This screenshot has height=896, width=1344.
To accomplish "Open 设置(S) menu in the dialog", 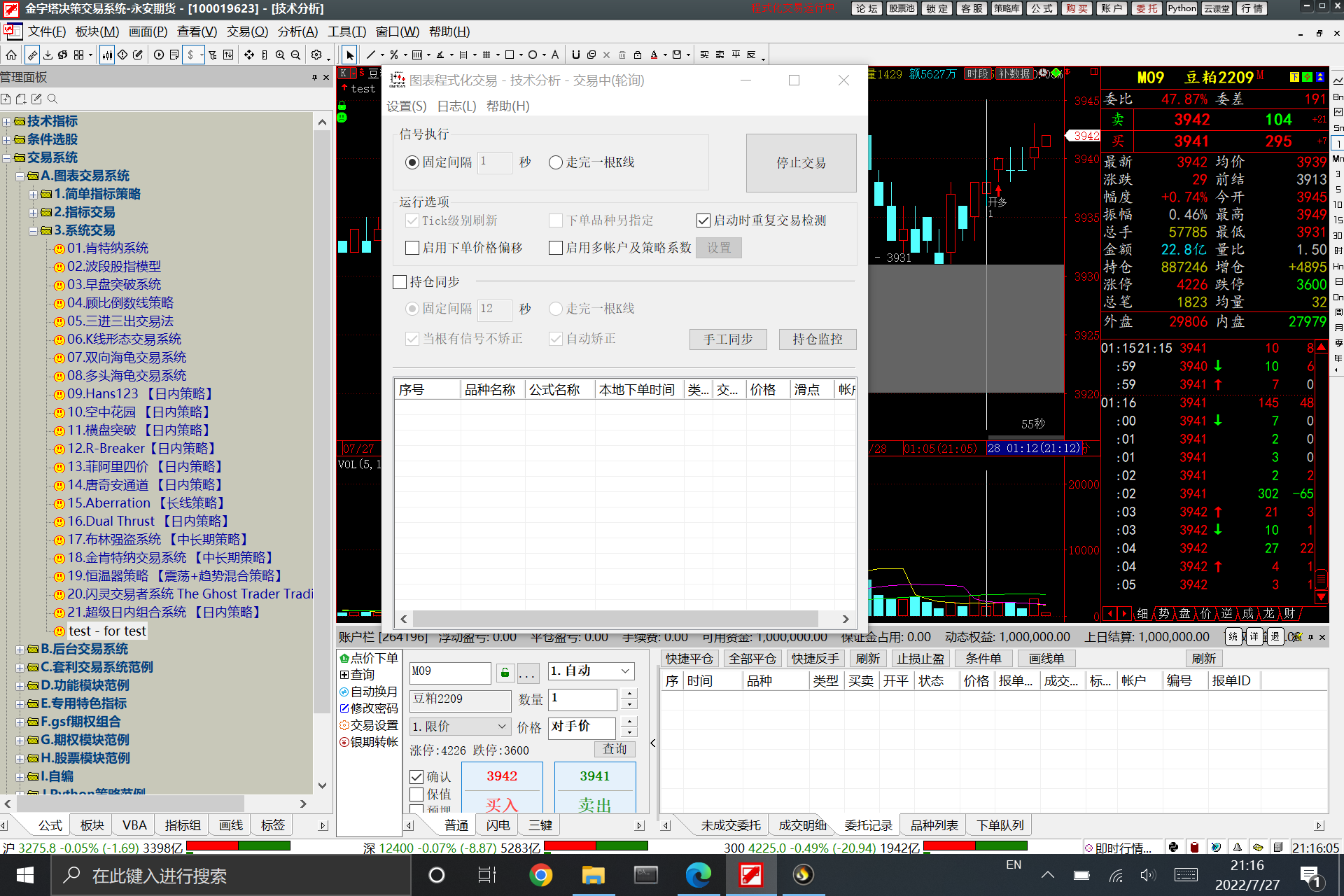I will click(x=407, y=106).
